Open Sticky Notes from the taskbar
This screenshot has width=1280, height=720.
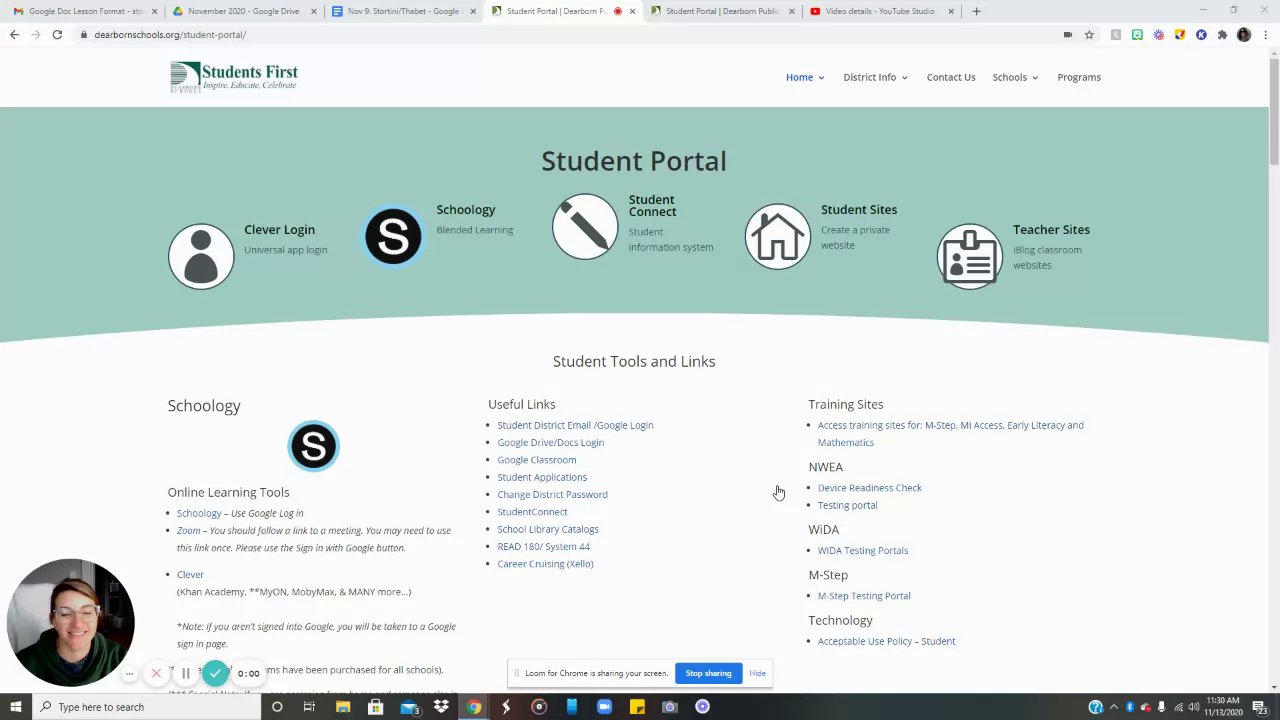click(x=637, y=707)
